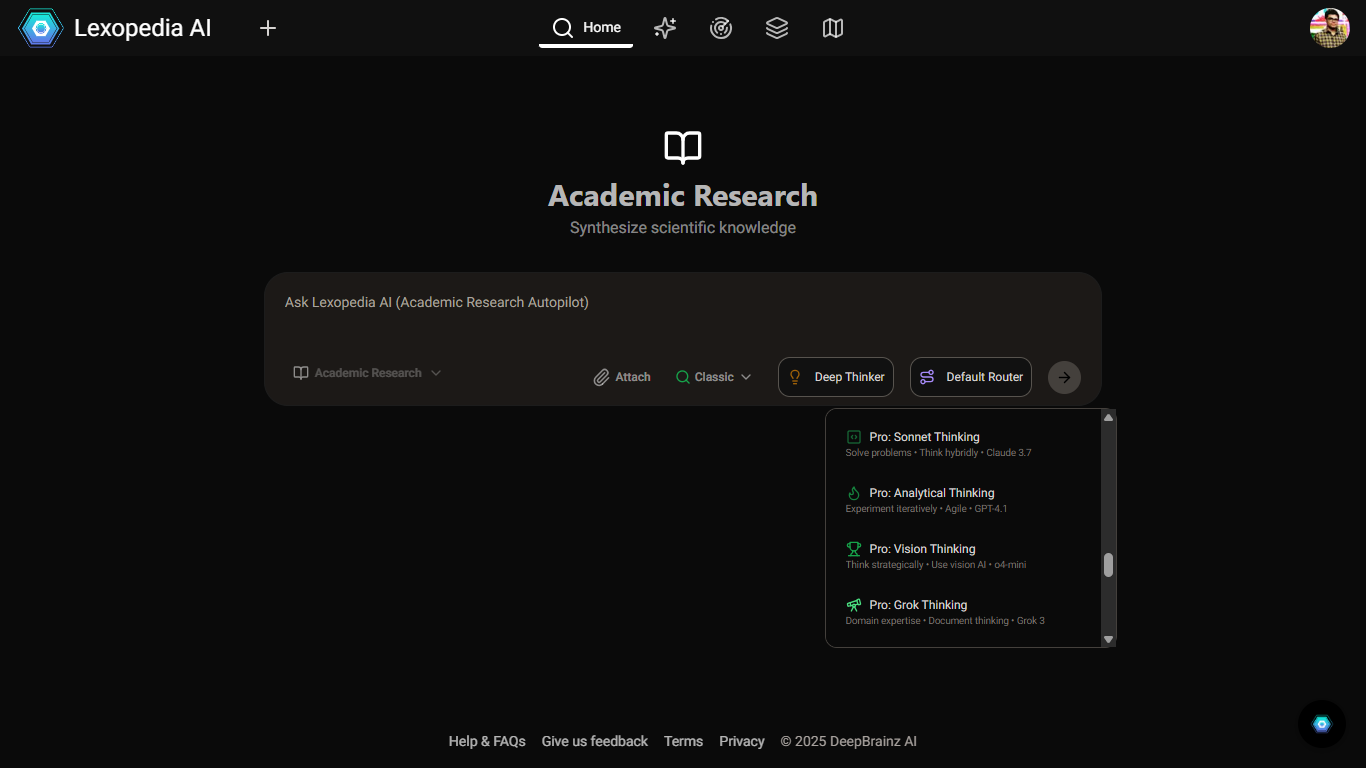
Task: Open the Classic search mode dropdown
Action: tap(714, 377)
